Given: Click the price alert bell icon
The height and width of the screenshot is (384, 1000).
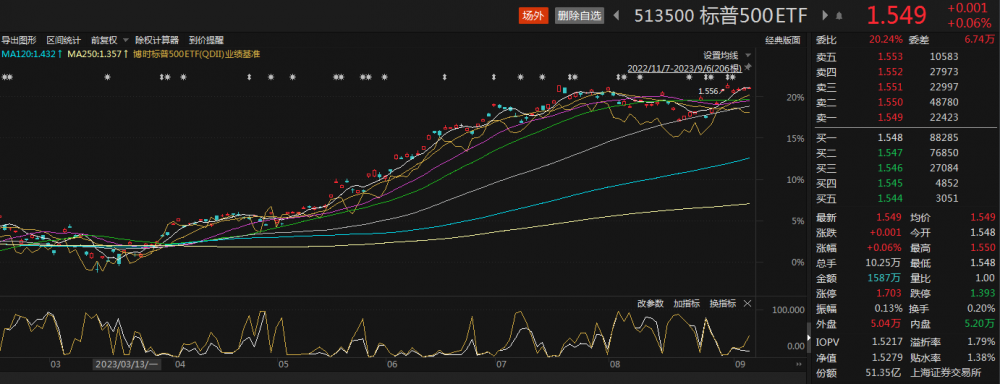Looking at the screenshot, I should [x=839, y=16].
